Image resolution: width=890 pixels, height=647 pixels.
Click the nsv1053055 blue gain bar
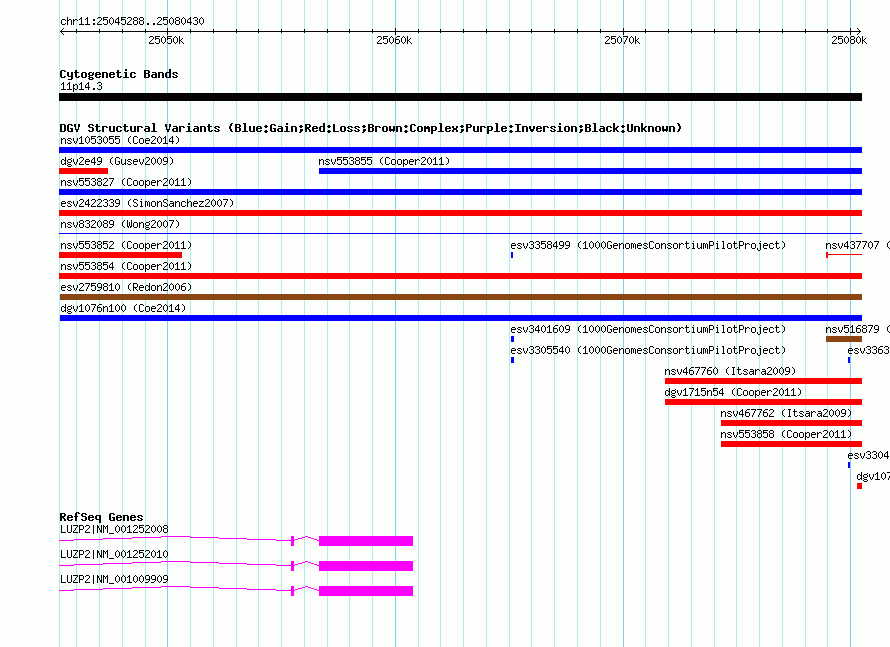(x=460, y=150)
